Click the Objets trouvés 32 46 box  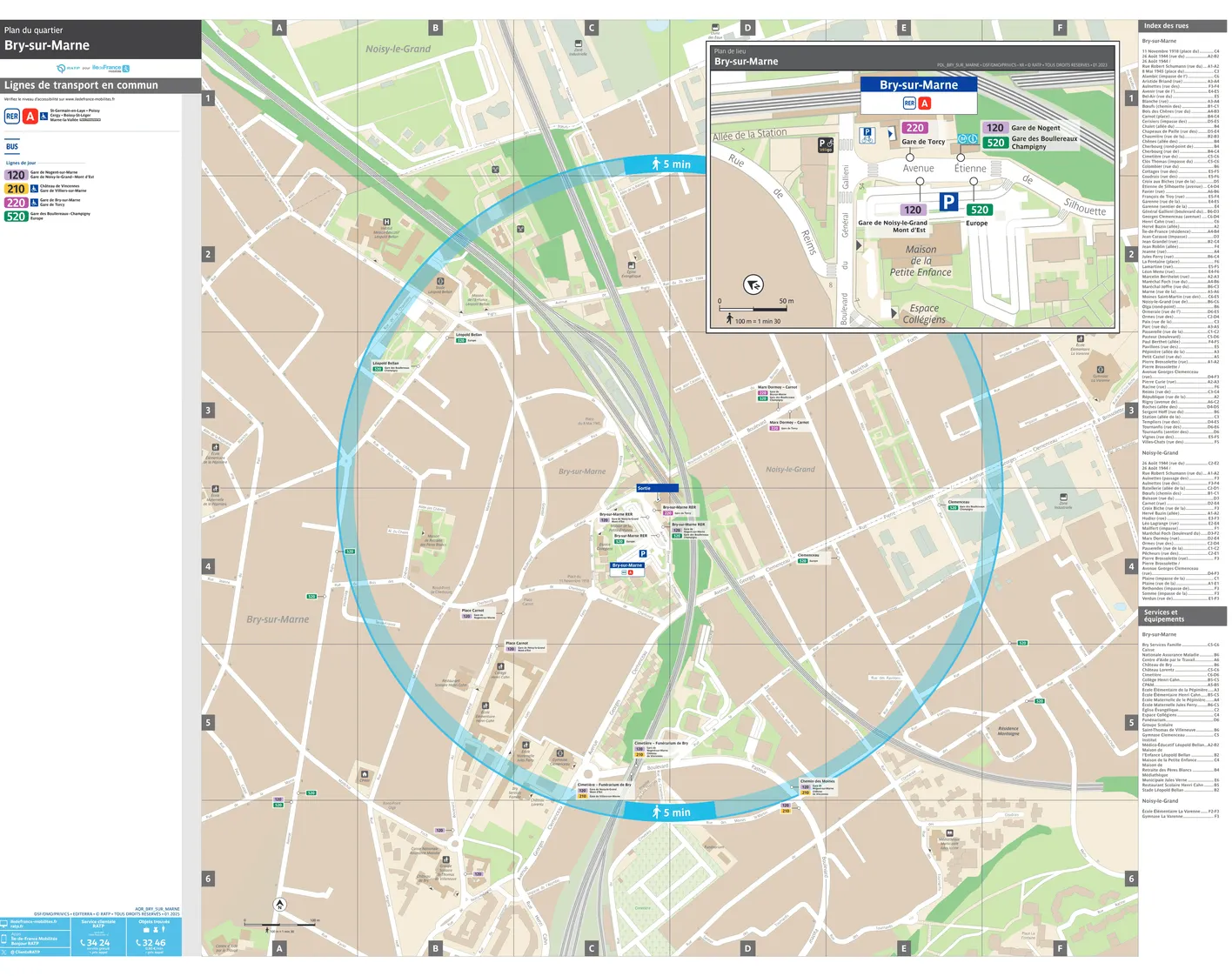(154, 937)
